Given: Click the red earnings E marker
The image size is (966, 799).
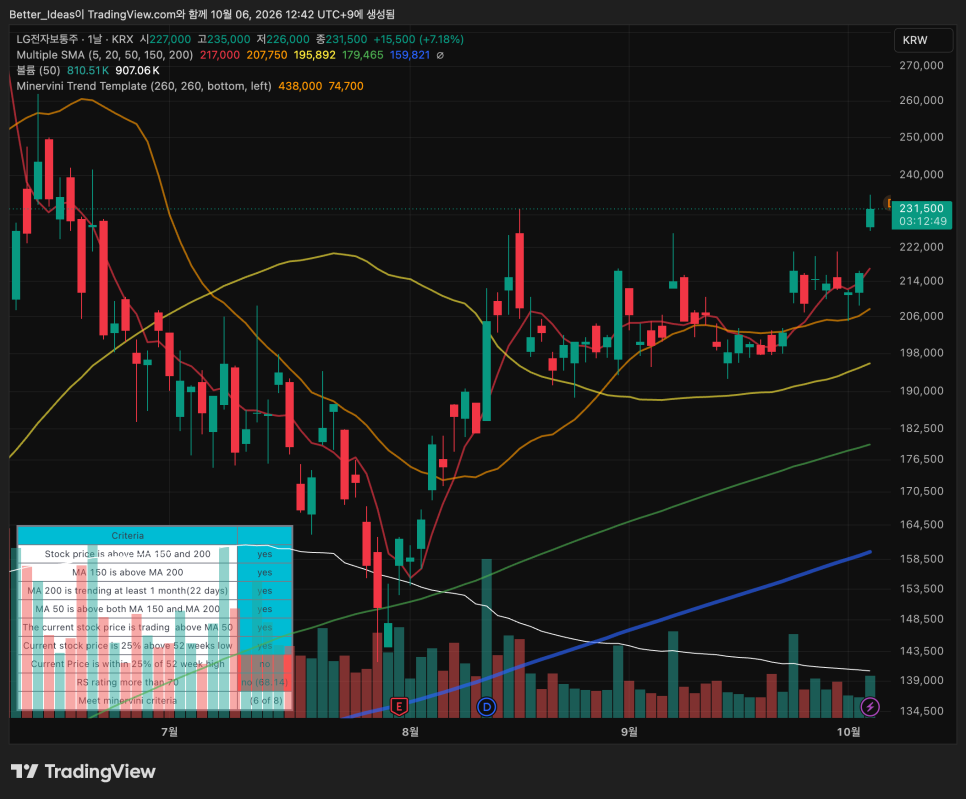Looking at the screenshot, I should pyautogui.click(x=399, y=706).
